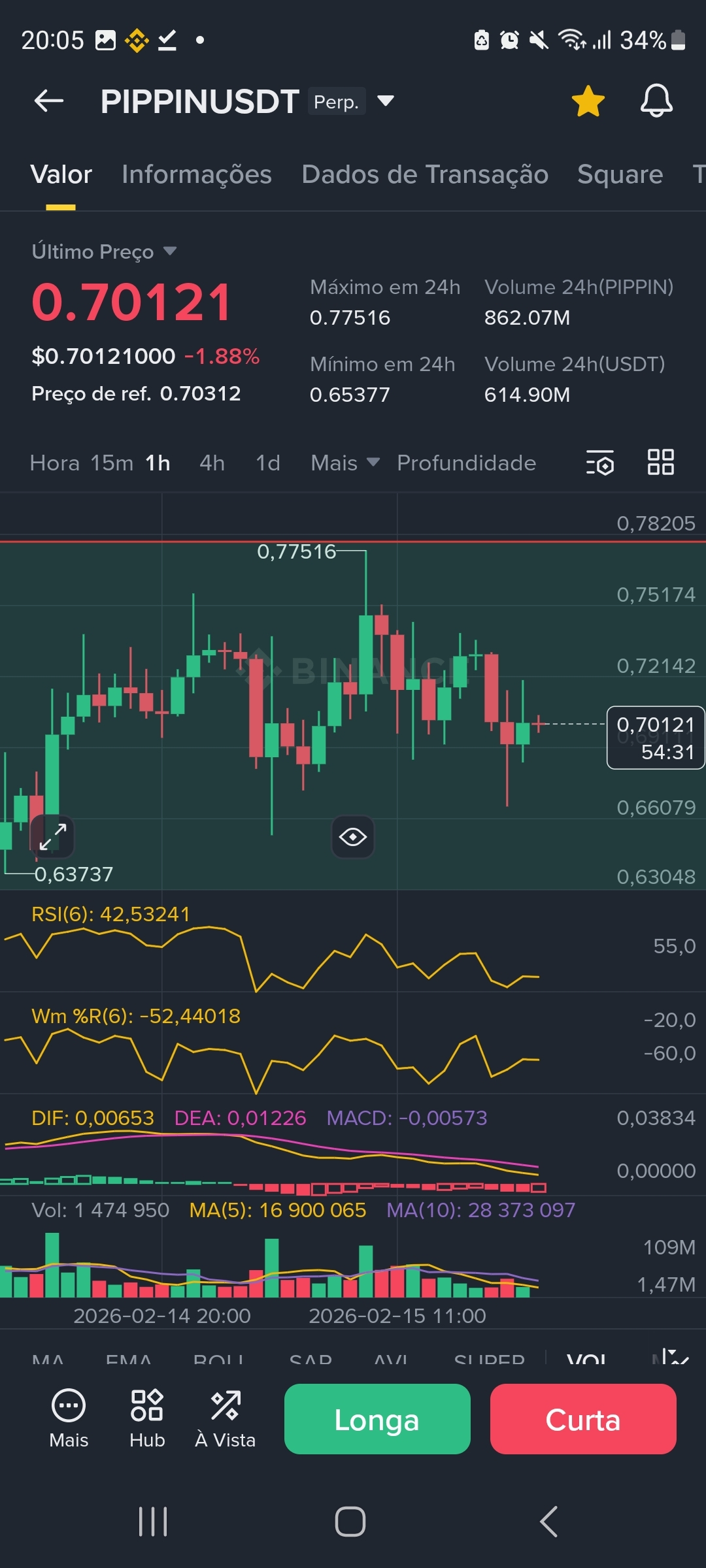Switch chart interval to 15m
The width and height of the screenshot is (706, 1568).
click(112, 463)
